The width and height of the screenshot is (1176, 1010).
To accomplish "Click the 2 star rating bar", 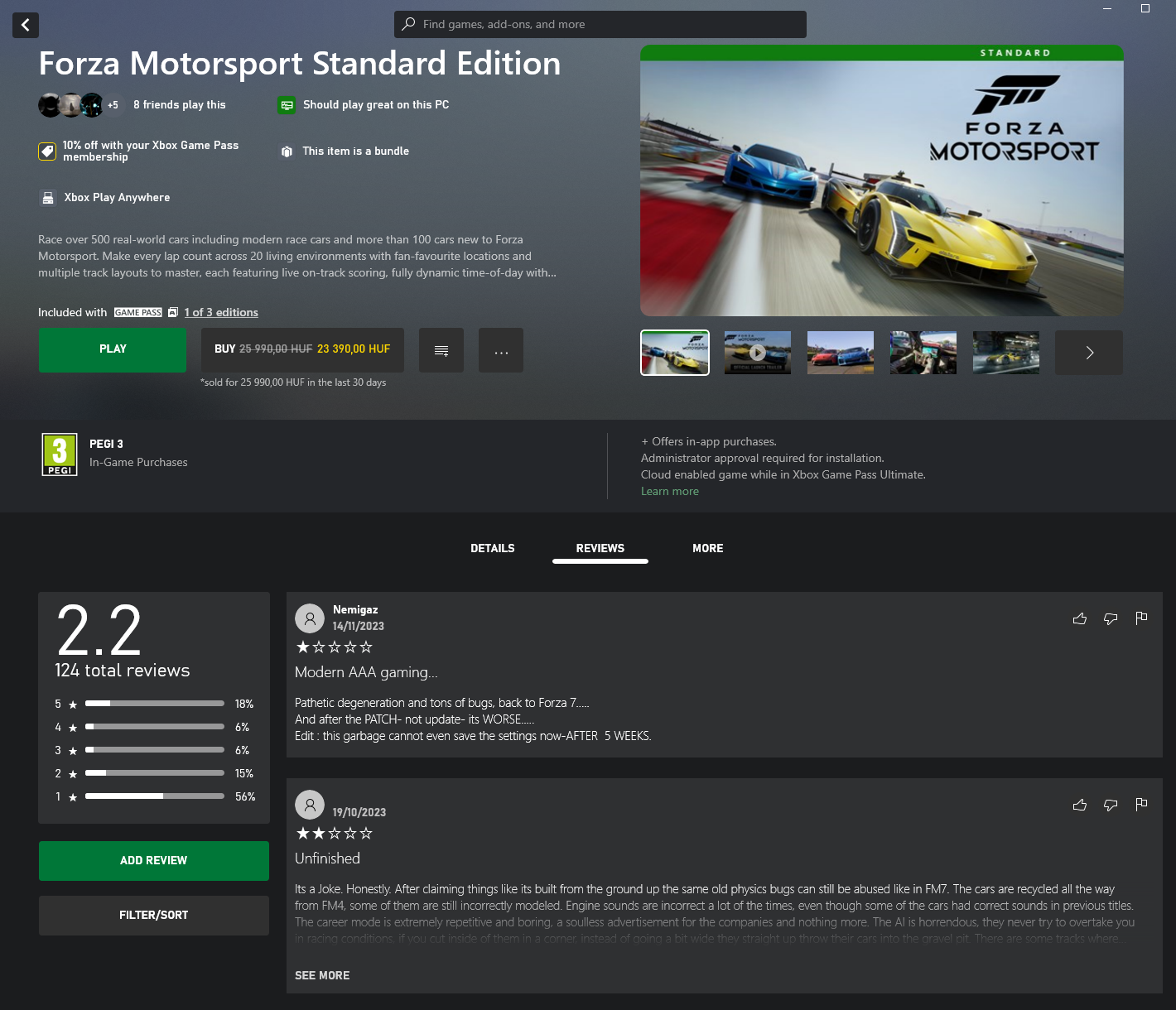I will pyautogui.click(x=155, y=773).
